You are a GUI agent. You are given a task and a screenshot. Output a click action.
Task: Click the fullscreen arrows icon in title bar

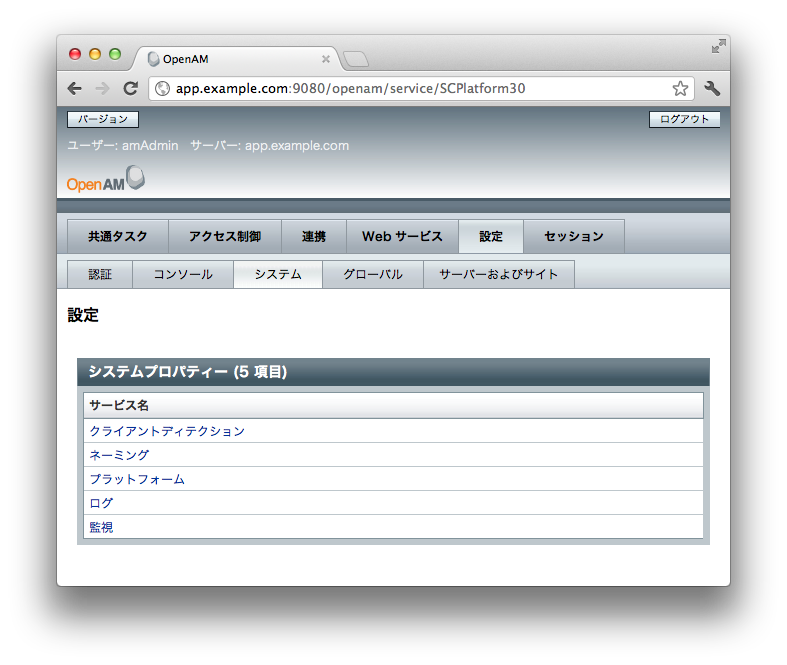pyautogui.click(x=718, y=46)
